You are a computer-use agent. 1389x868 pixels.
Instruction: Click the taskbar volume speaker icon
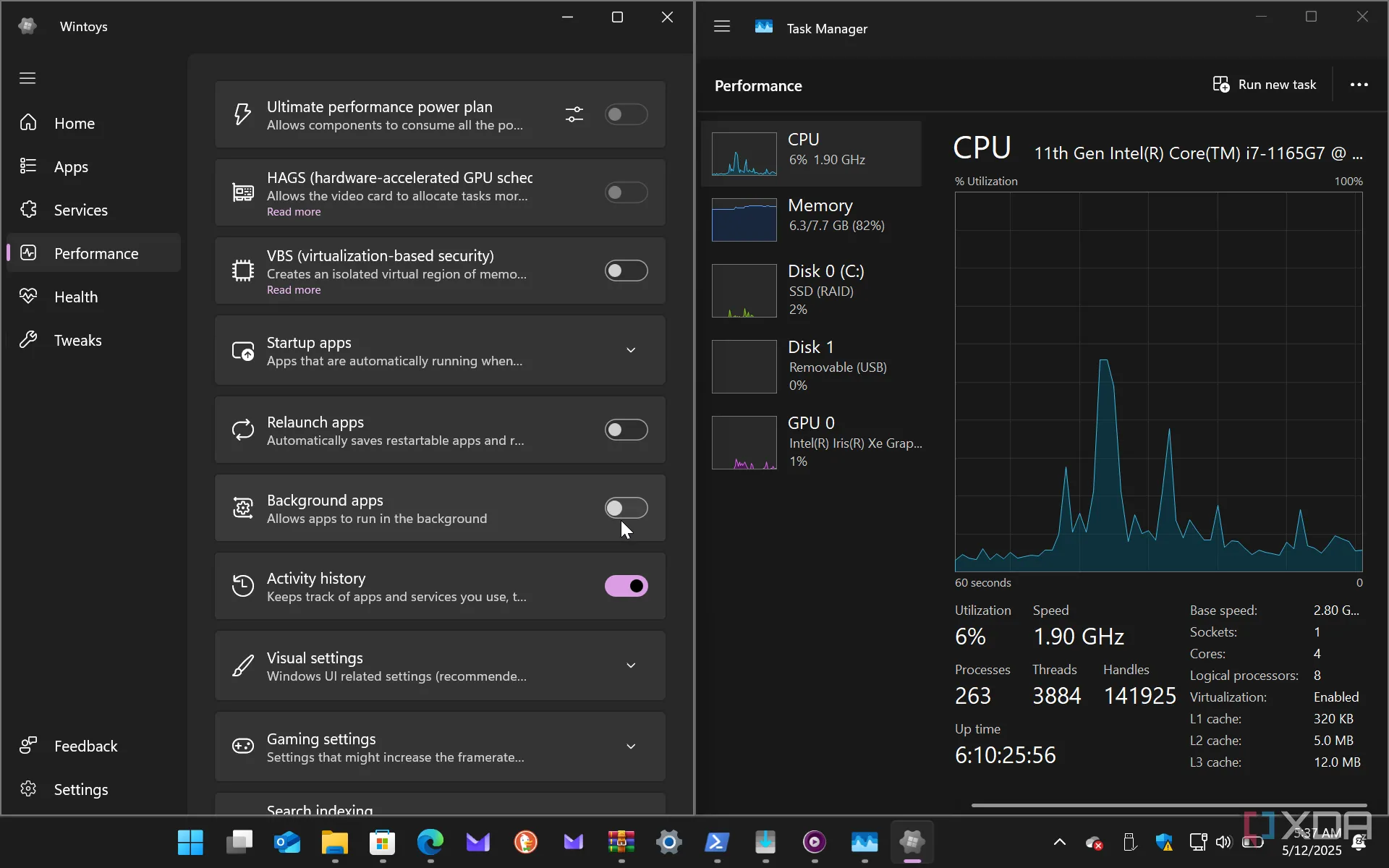[x=1223, y=842]
